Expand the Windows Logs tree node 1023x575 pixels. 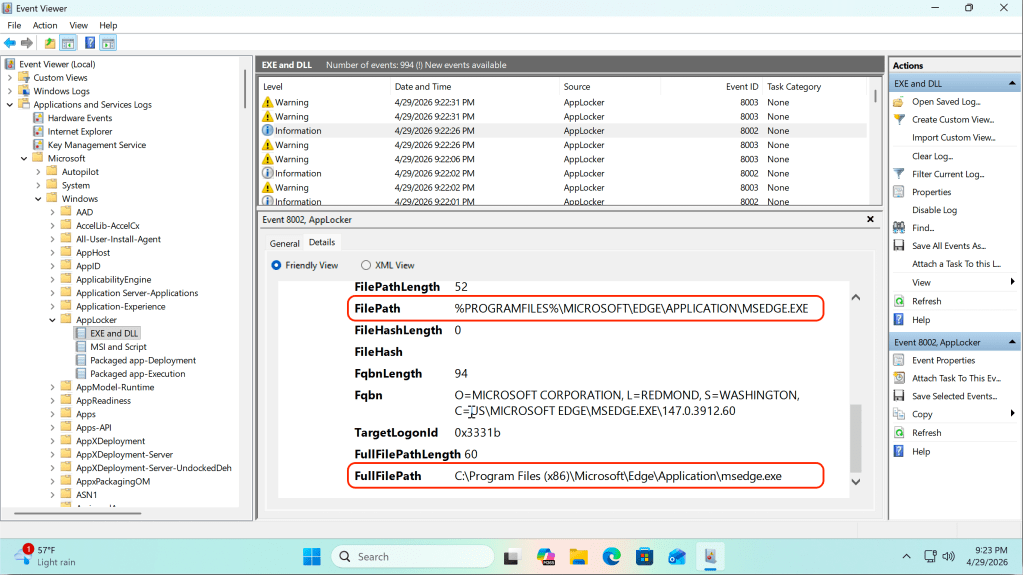point(11,91)
